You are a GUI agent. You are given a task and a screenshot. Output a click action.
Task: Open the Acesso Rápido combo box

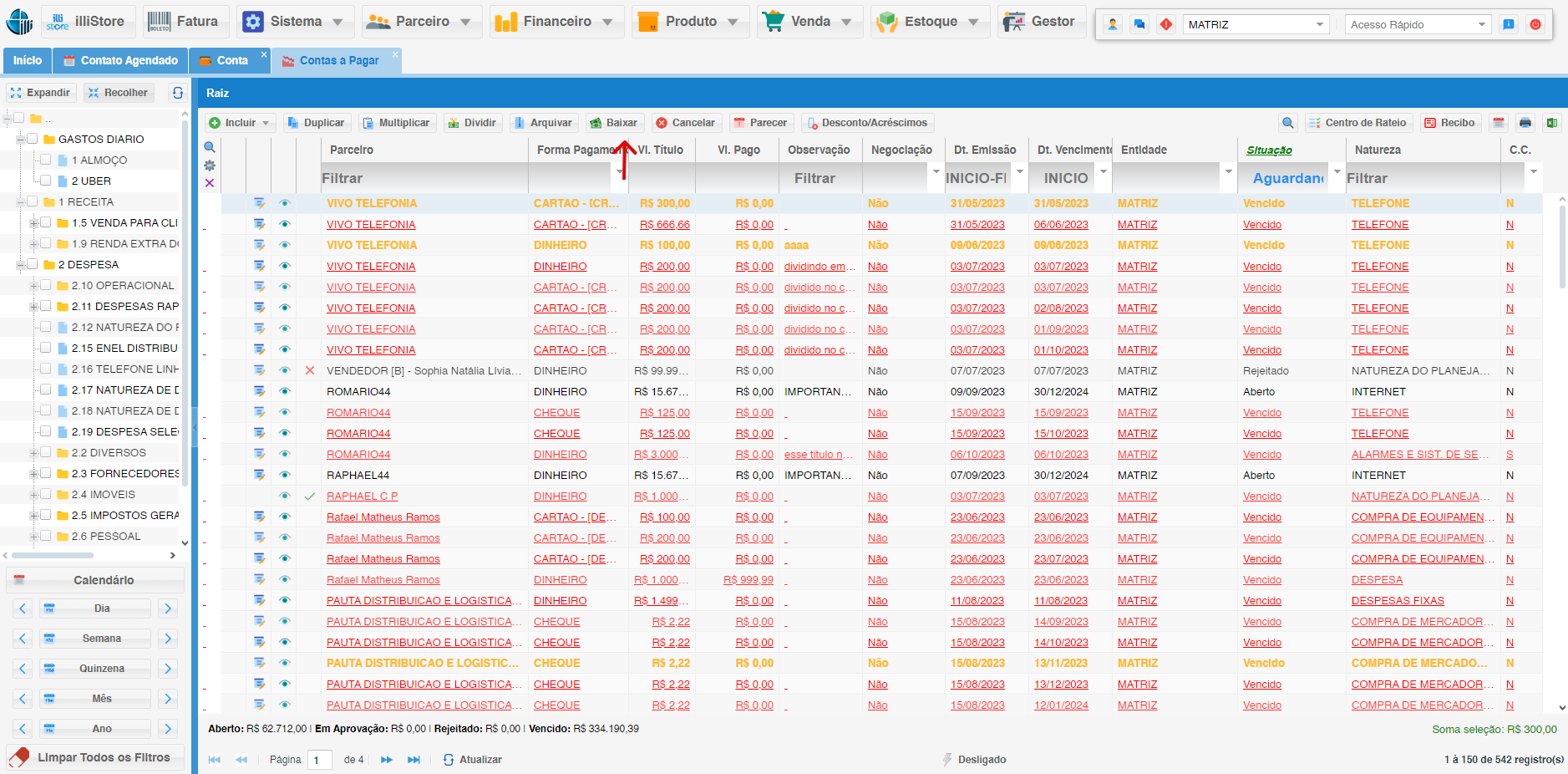tap(1418, 24)
